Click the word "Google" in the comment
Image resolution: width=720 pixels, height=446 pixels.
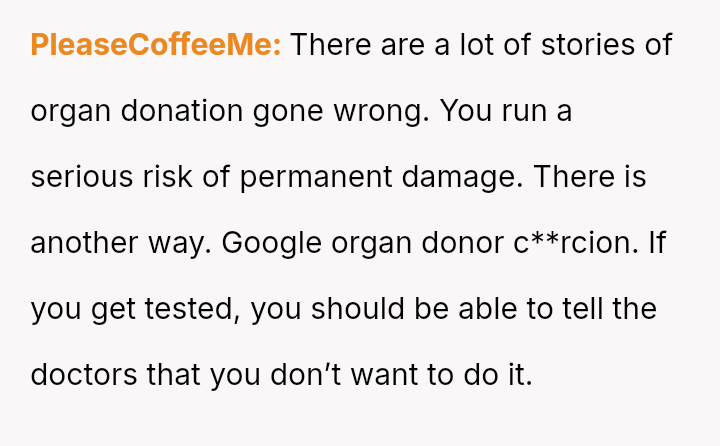271,243
